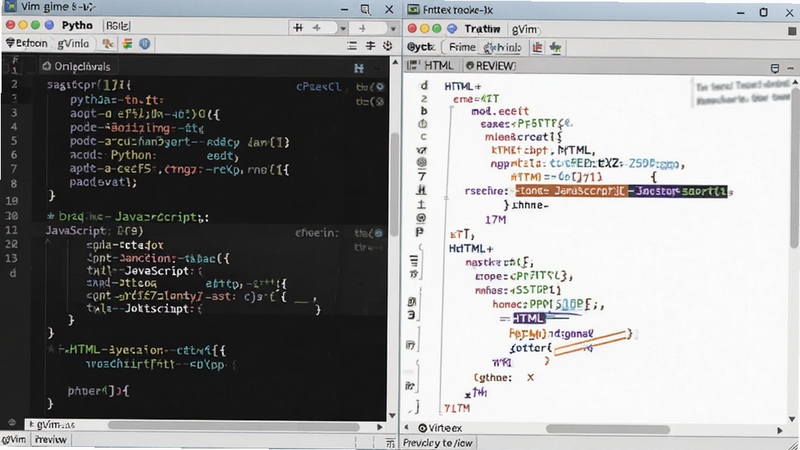800x450 pixels.
Task: Select the gVim tab in right window
Action: [525, 30]
